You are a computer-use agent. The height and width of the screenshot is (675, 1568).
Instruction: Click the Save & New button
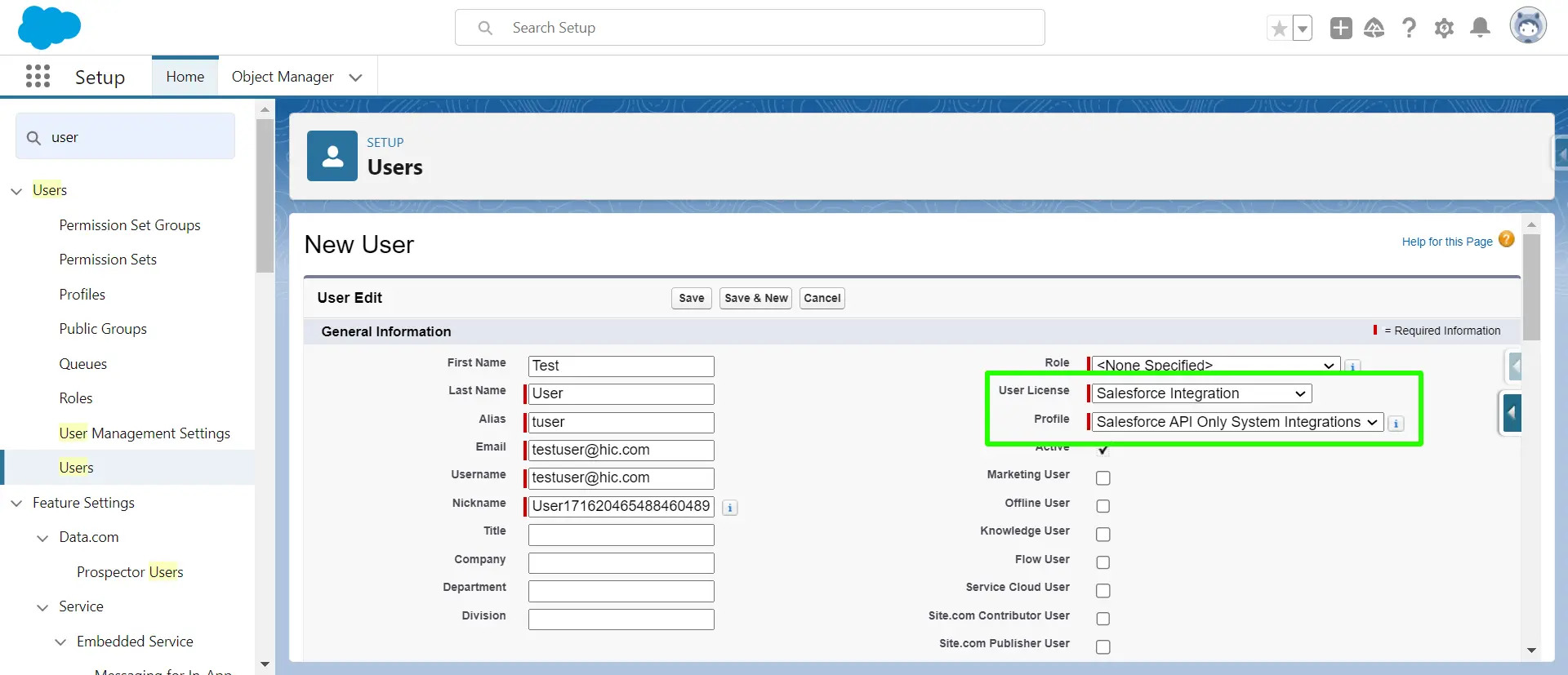tap(755, 298)
